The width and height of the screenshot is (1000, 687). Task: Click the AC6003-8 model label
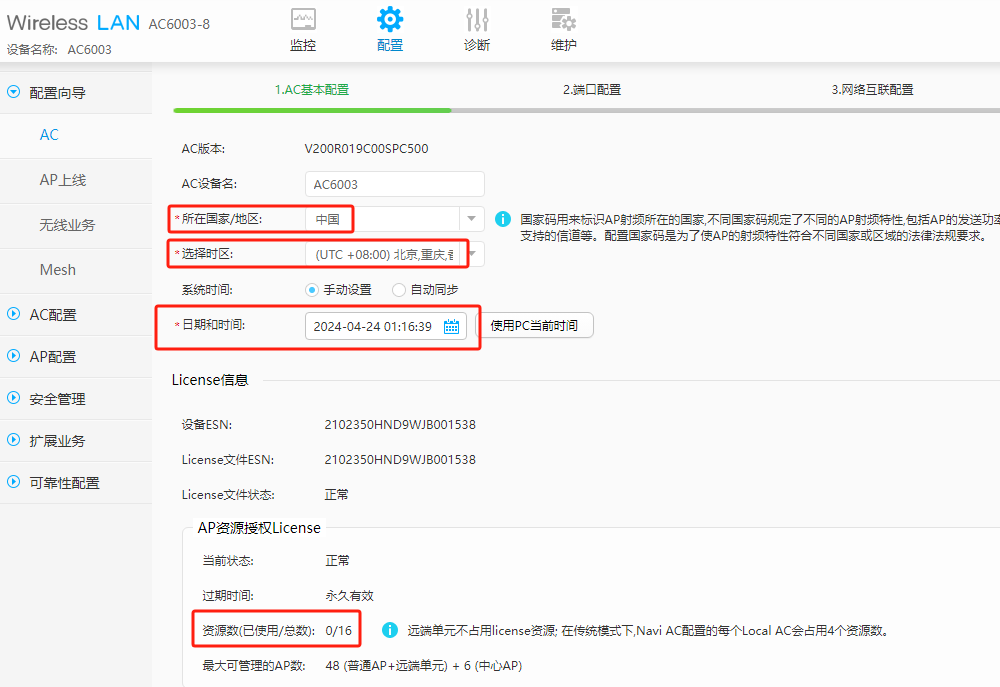tap(179, 24)
